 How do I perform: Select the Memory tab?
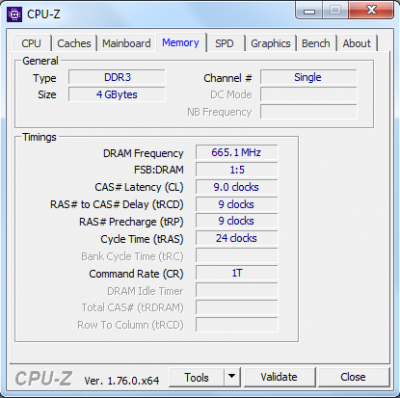point(181,42)
